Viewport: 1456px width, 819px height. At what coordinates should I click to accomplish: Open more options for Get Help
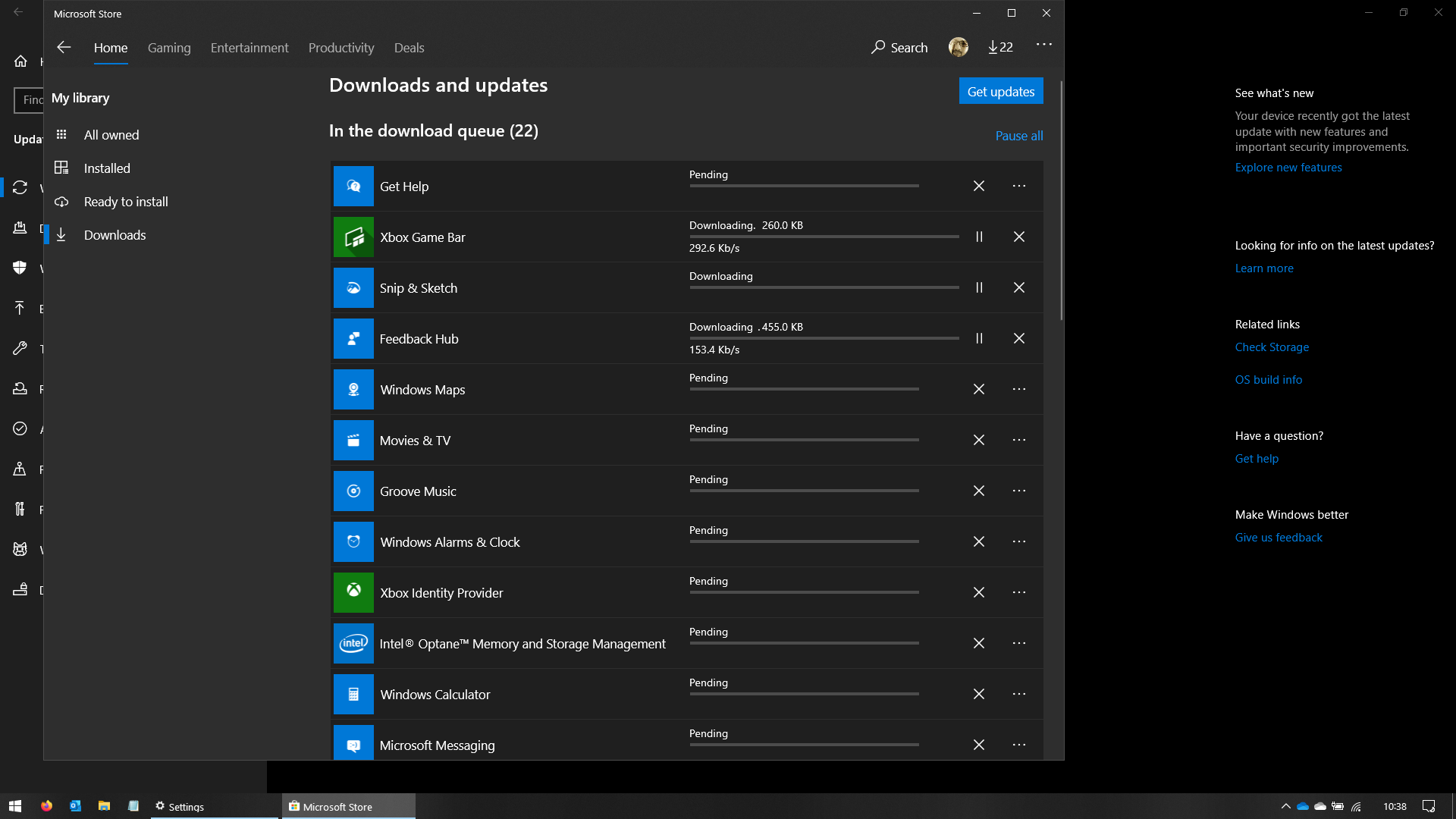point(1019,186)
